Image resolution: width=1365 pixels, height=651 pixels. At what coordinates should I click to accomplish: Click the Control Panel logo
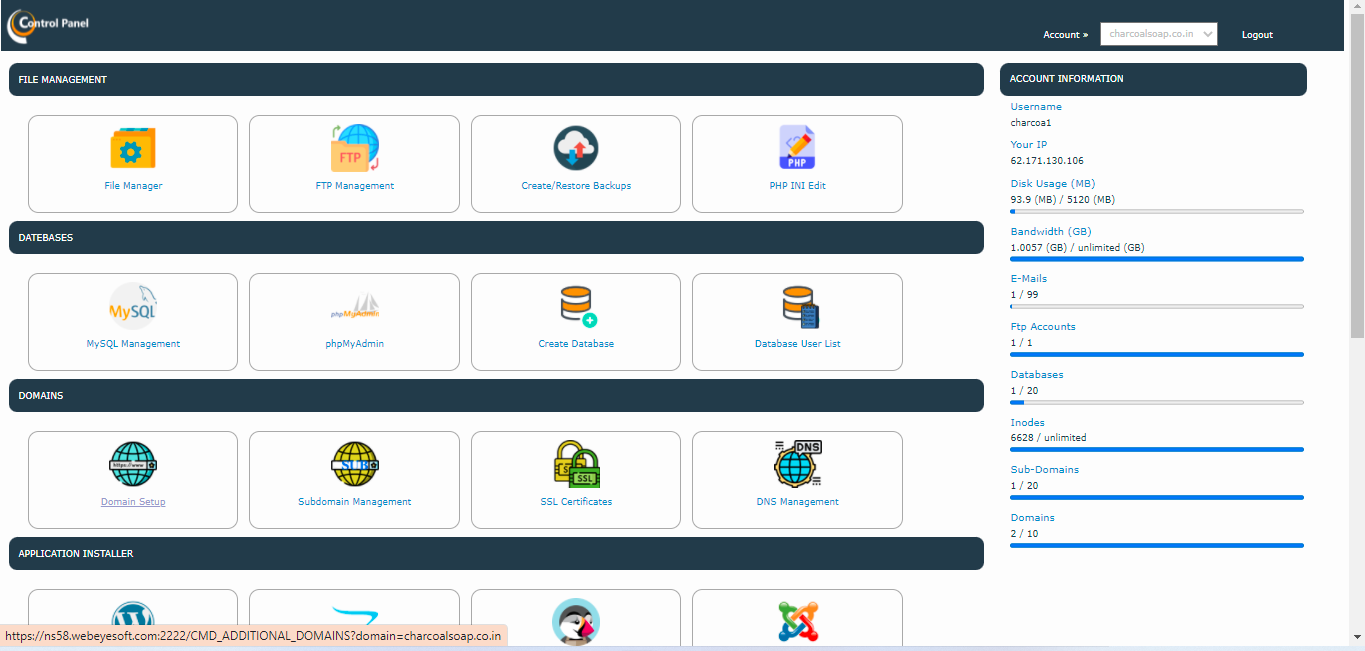[48, 25]
